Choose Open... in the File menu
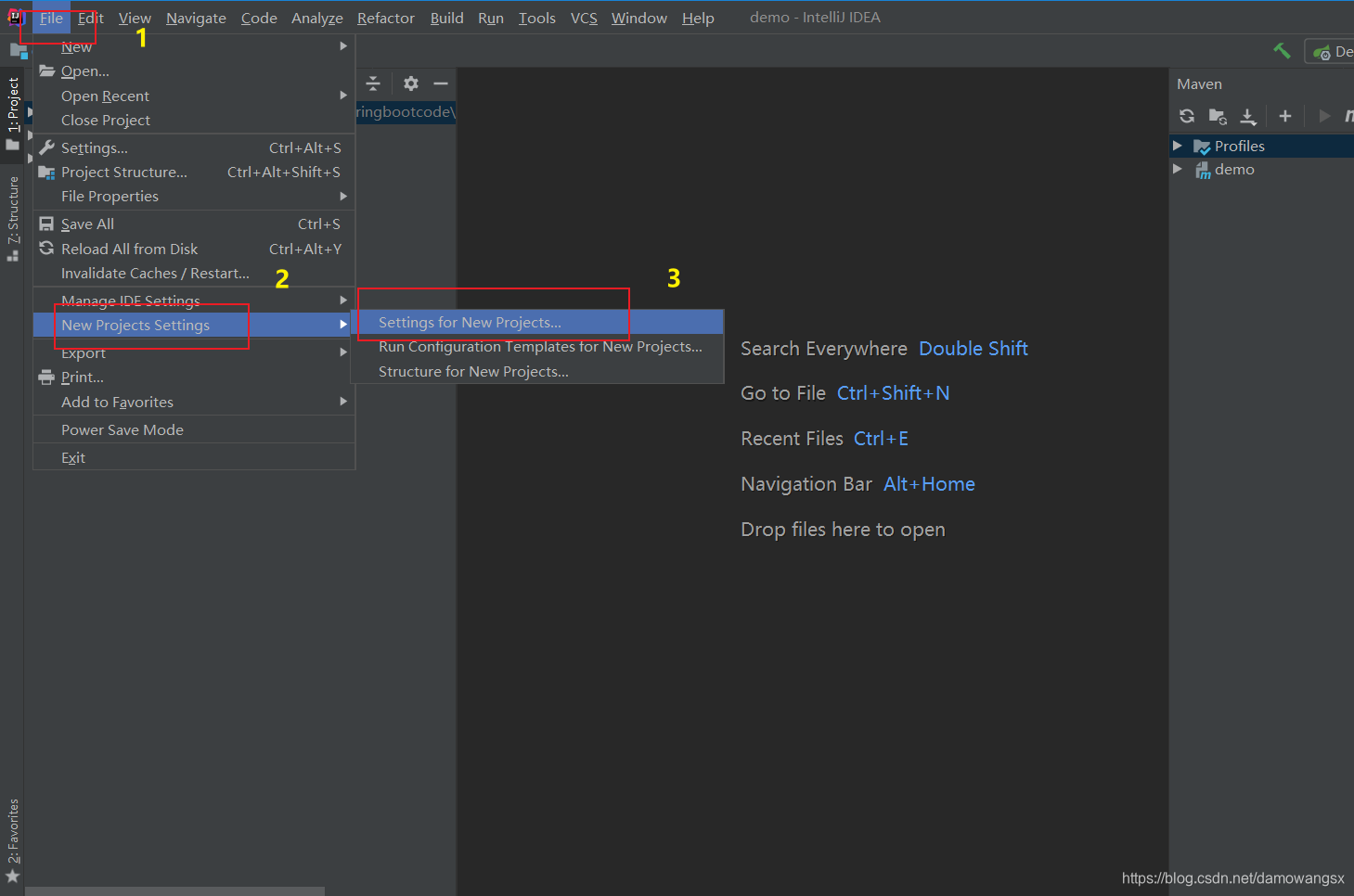 click(194, 71)
